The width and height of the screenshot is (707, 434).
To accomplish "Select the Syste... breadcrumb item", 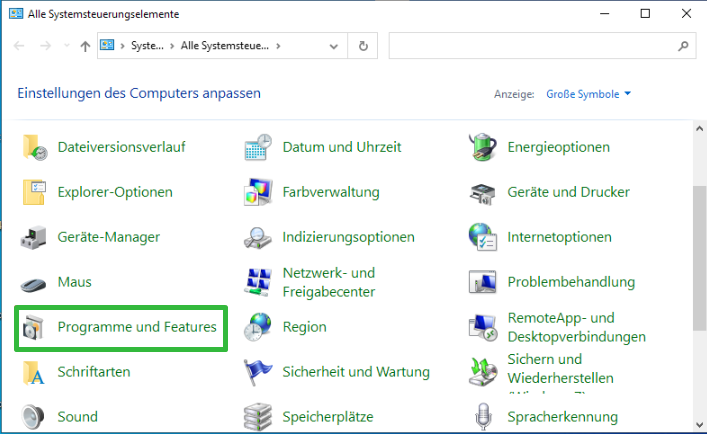I will (x=147, y=46).
